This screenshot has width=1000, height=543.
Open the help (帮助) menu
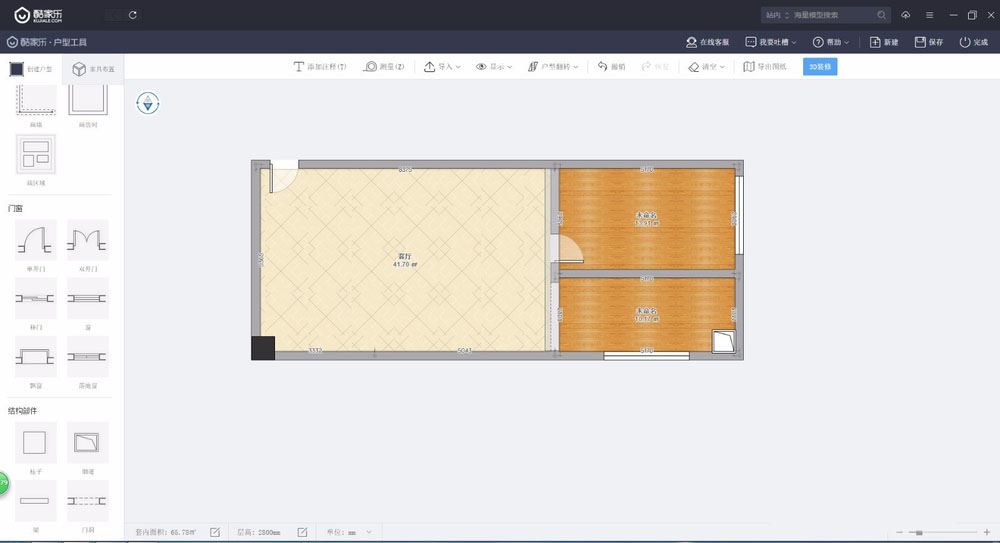tap(832, 42)
